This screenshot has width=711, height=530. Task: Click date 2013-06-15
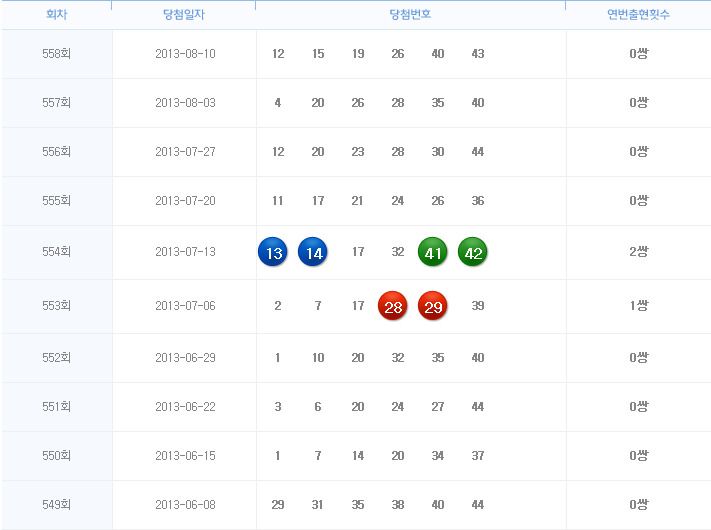click(185, 456)
